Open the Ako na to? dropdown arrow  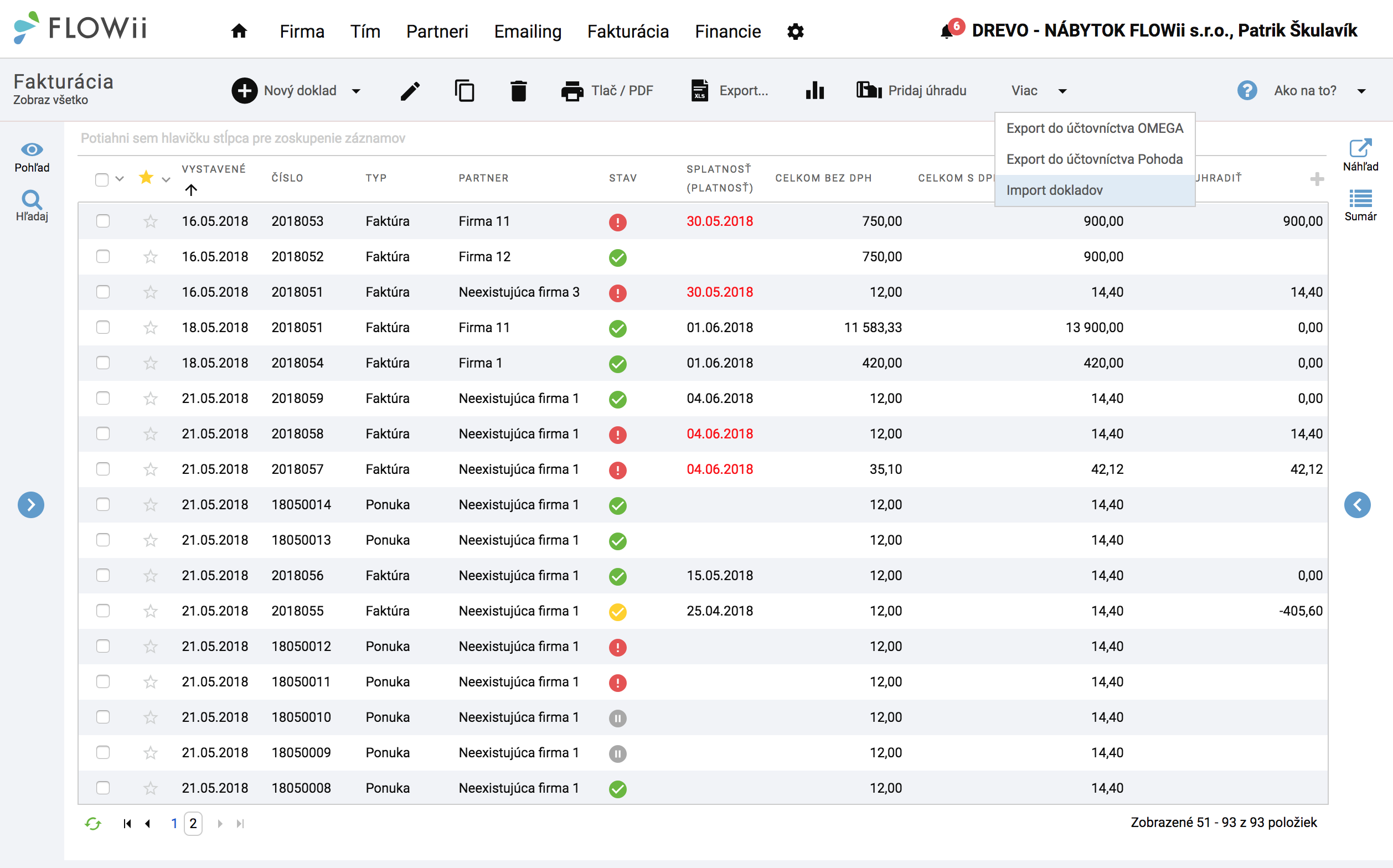(x=1361, y=91)
